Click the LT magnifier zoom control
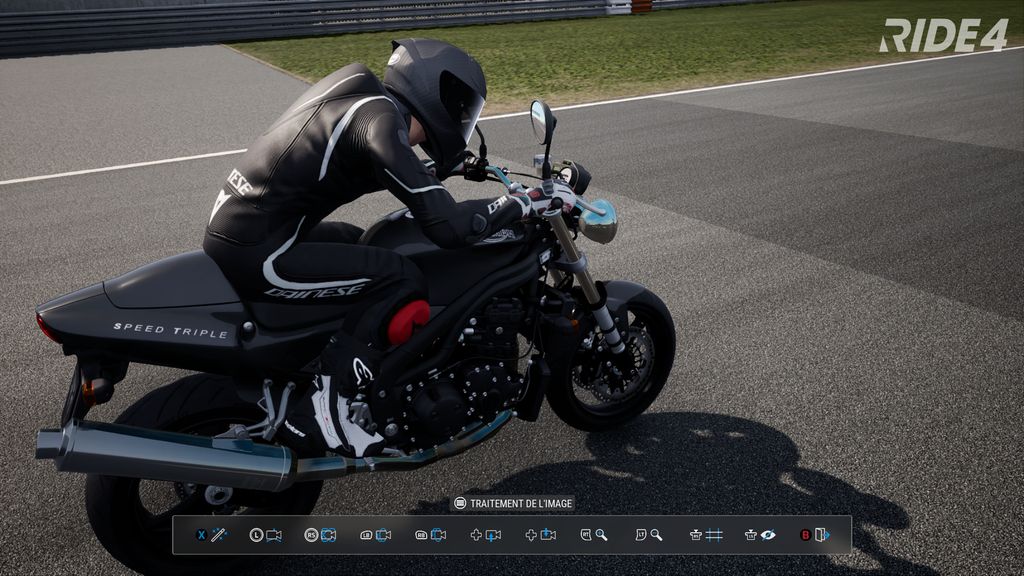Viewport: 1024px width, 576px height. [649, 535]
